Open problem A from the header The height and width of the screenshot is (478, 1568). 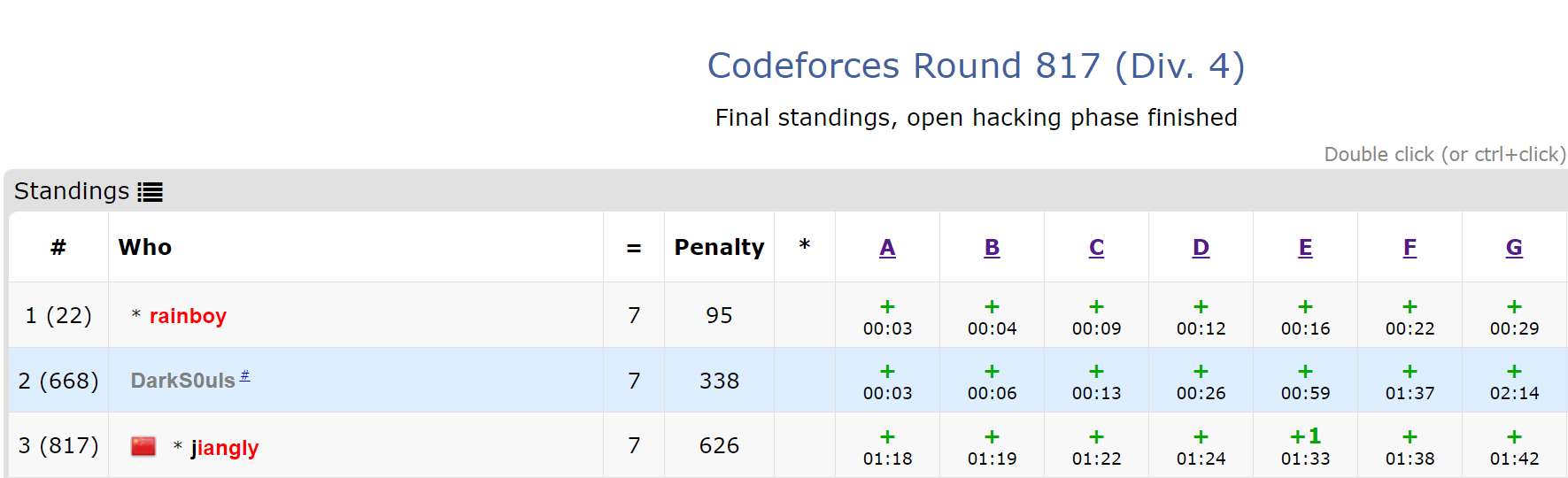coord(887,248)
